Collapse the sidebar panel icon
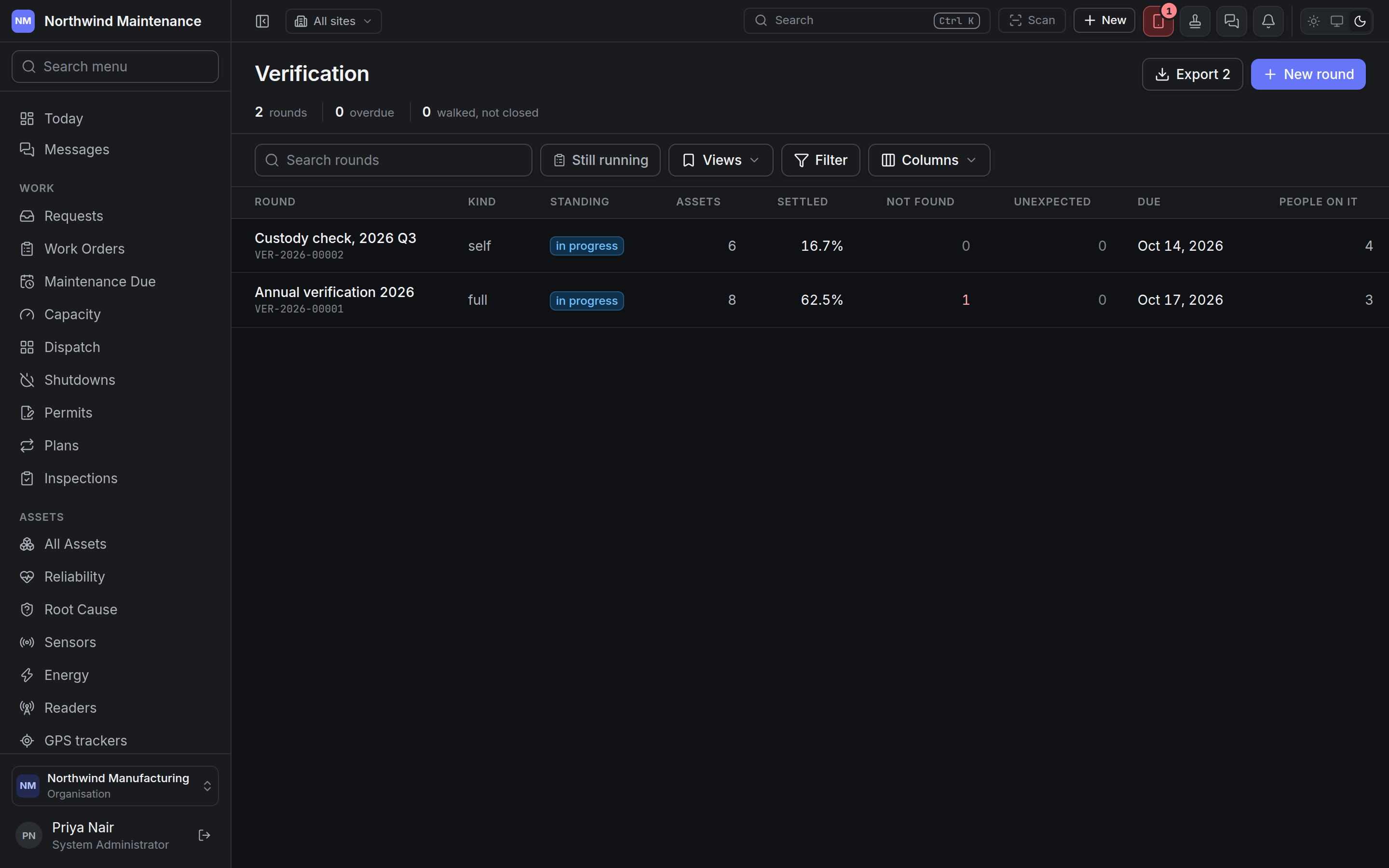This screenshot has height=868, width=1389. click(262, 21)
